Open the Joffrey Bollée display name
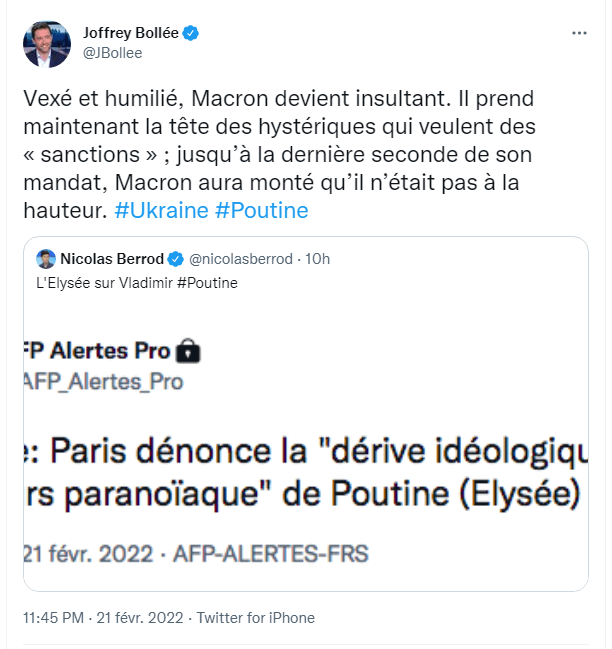Screen dimensions: 612x649 [x=130, y=33]
